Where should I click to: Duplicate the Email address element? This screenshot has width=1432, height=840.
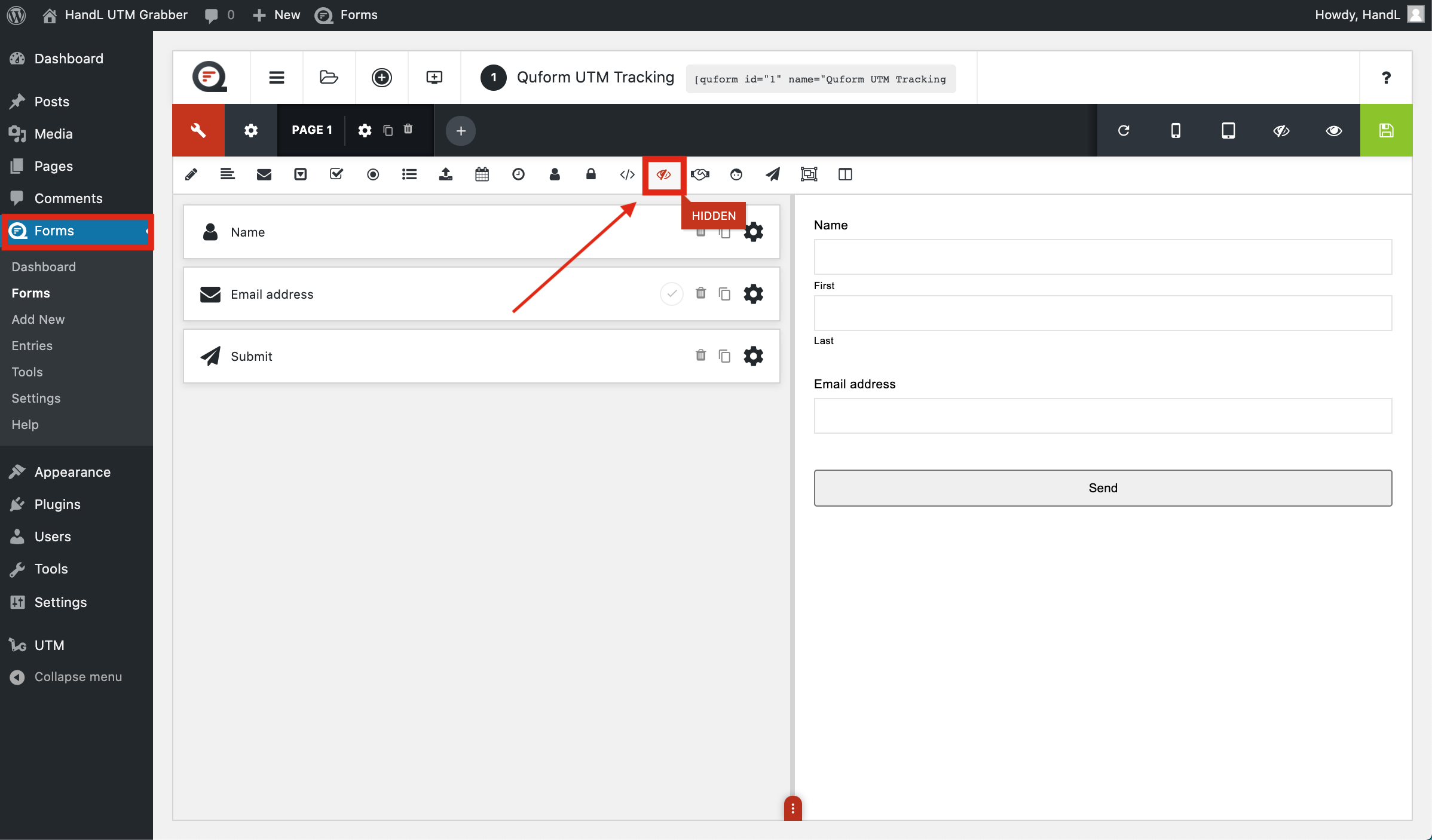pyautogui.click(x=724, y=294)
